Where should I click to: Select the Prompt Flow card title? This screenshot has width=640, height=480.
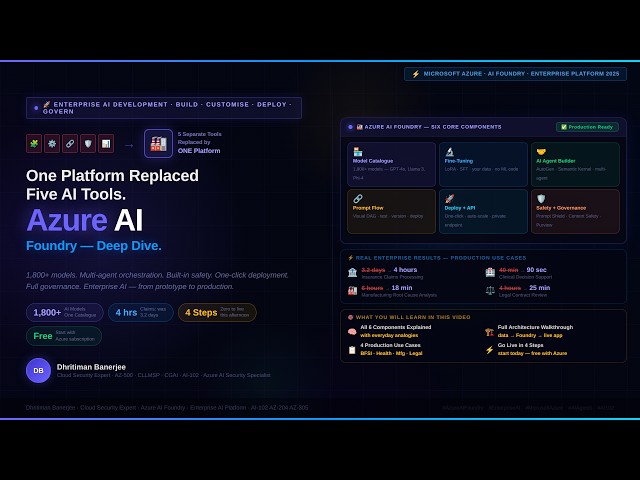[368, 208]
